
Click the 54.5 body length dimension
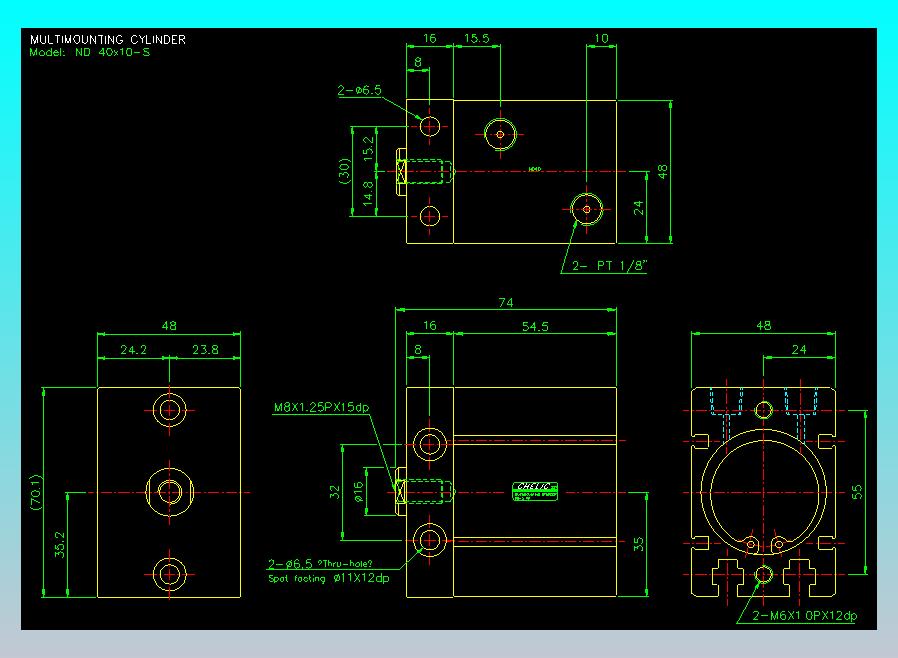click(535, 326)
